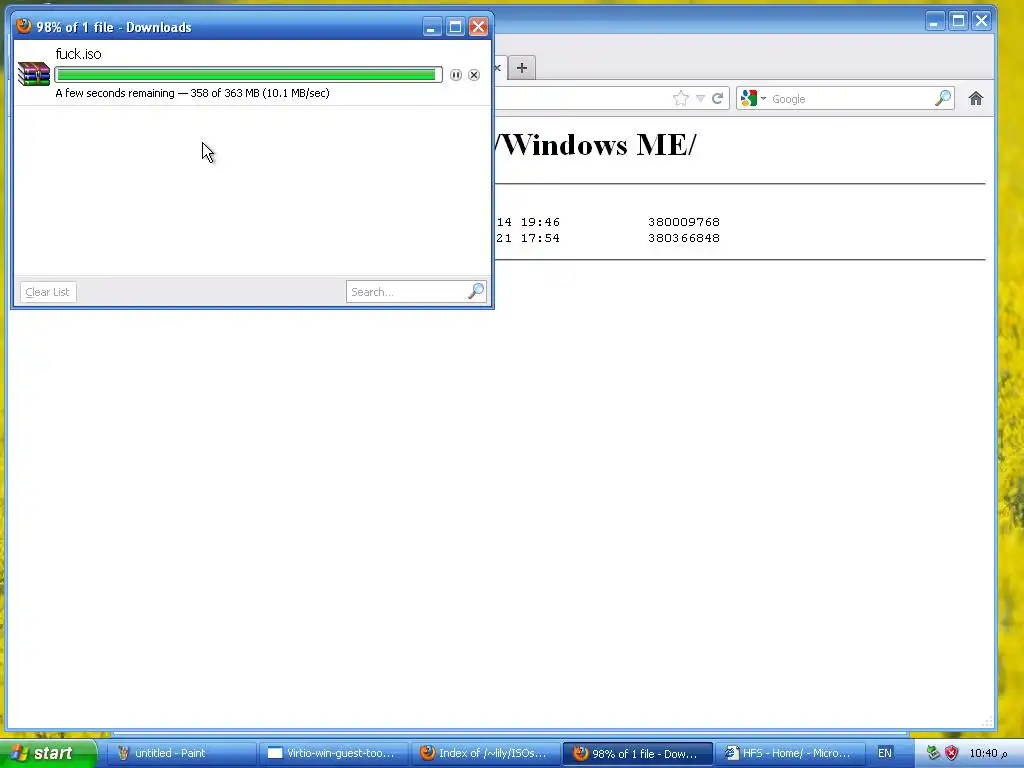The image size is (1024, 768).
Task: Click the 19:46 timestamp
Action: [x=540, y=222]
